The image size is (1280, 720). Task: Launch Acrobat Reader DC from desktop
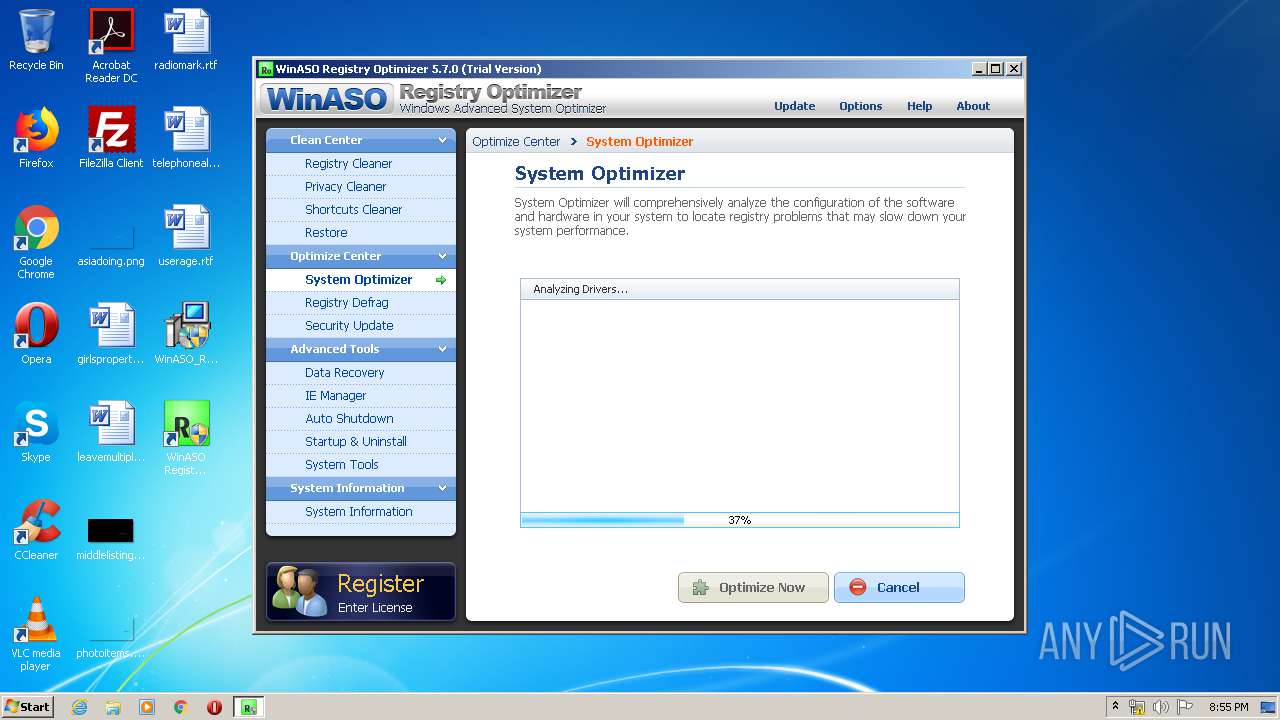click(111, 46)
